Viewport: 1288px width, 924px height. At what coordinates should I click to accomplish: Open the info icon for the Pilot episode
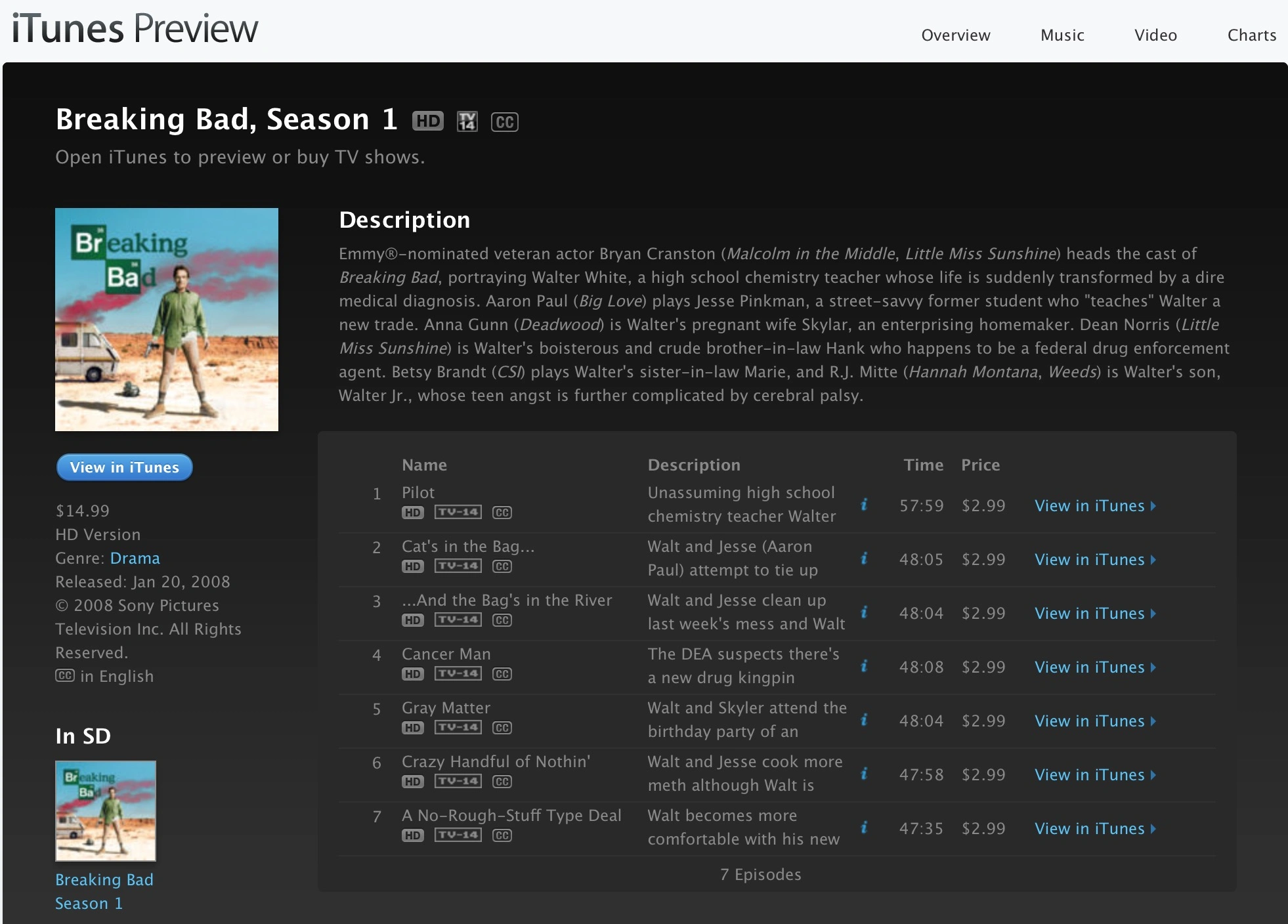pos(865,505)
